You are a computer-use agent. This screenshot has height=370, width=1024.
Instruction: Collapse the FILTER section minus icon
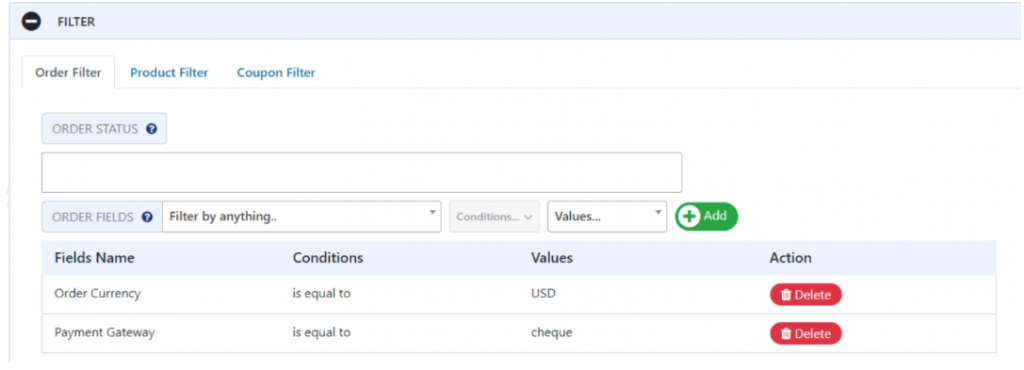click(31, 22)
